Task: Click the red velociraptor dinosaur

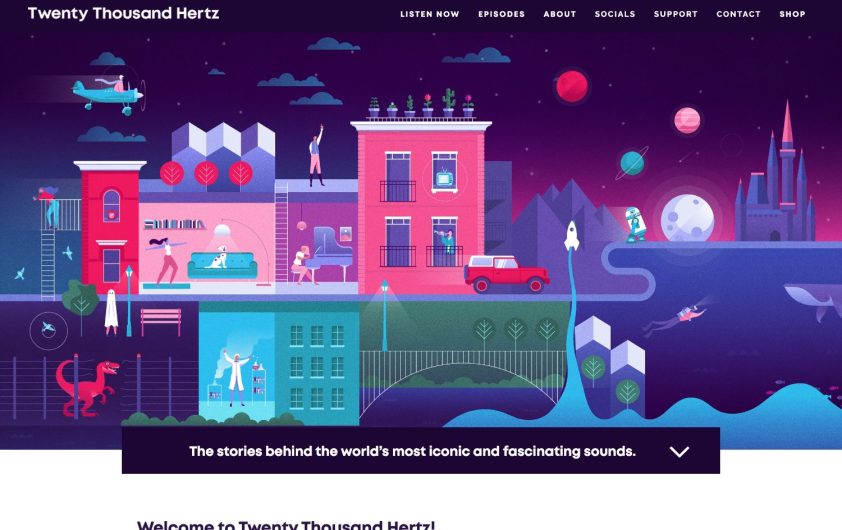Action: (x=88, y=389)
